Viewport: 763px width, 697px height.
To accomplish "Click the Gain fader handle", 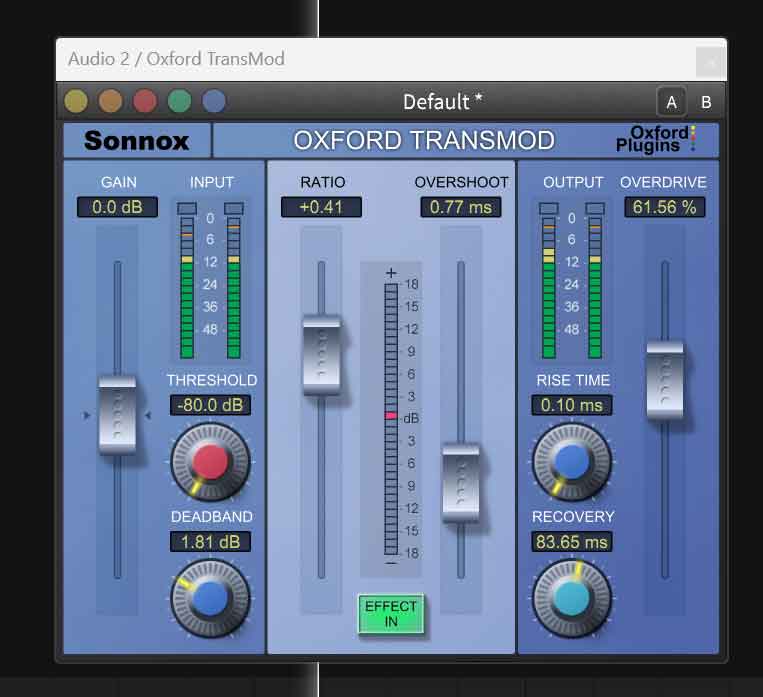I will [x=117, y=414].
